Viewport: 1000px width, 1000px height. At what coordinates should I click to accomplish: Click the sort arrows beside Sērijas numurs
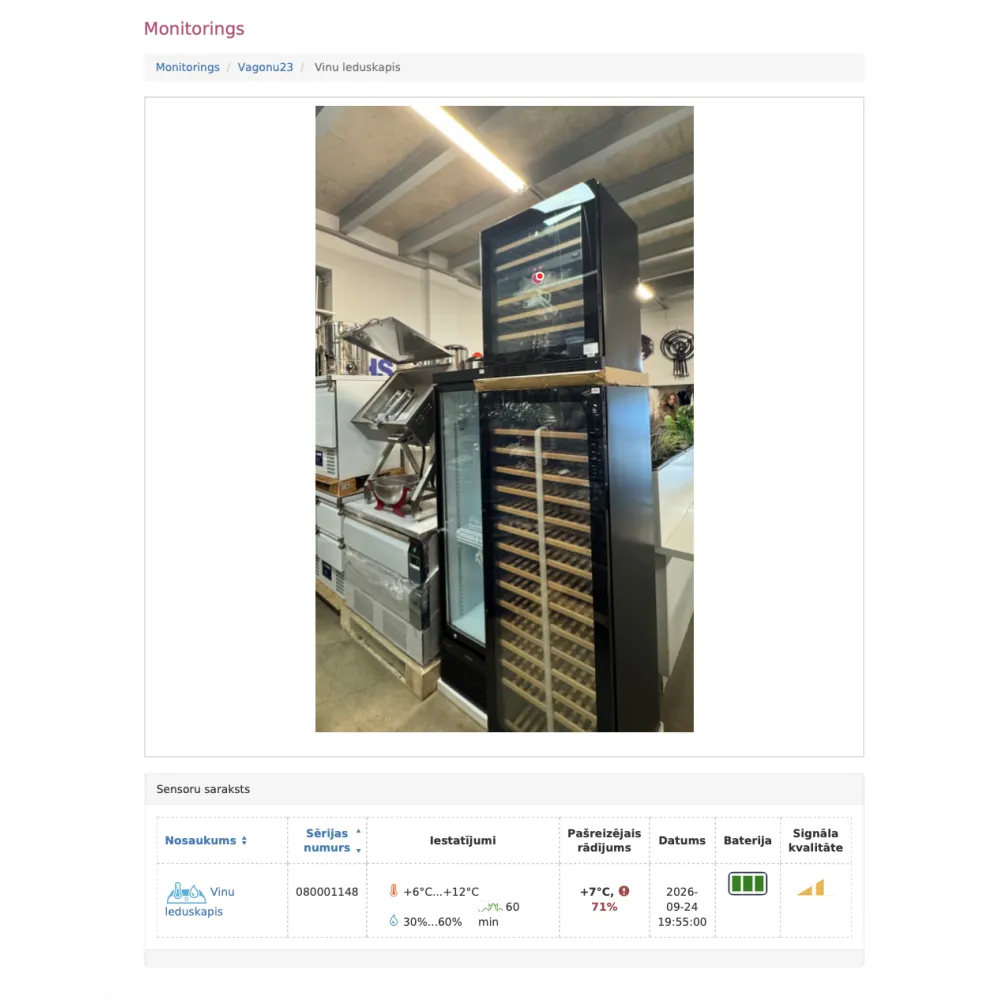coord(358,841)
